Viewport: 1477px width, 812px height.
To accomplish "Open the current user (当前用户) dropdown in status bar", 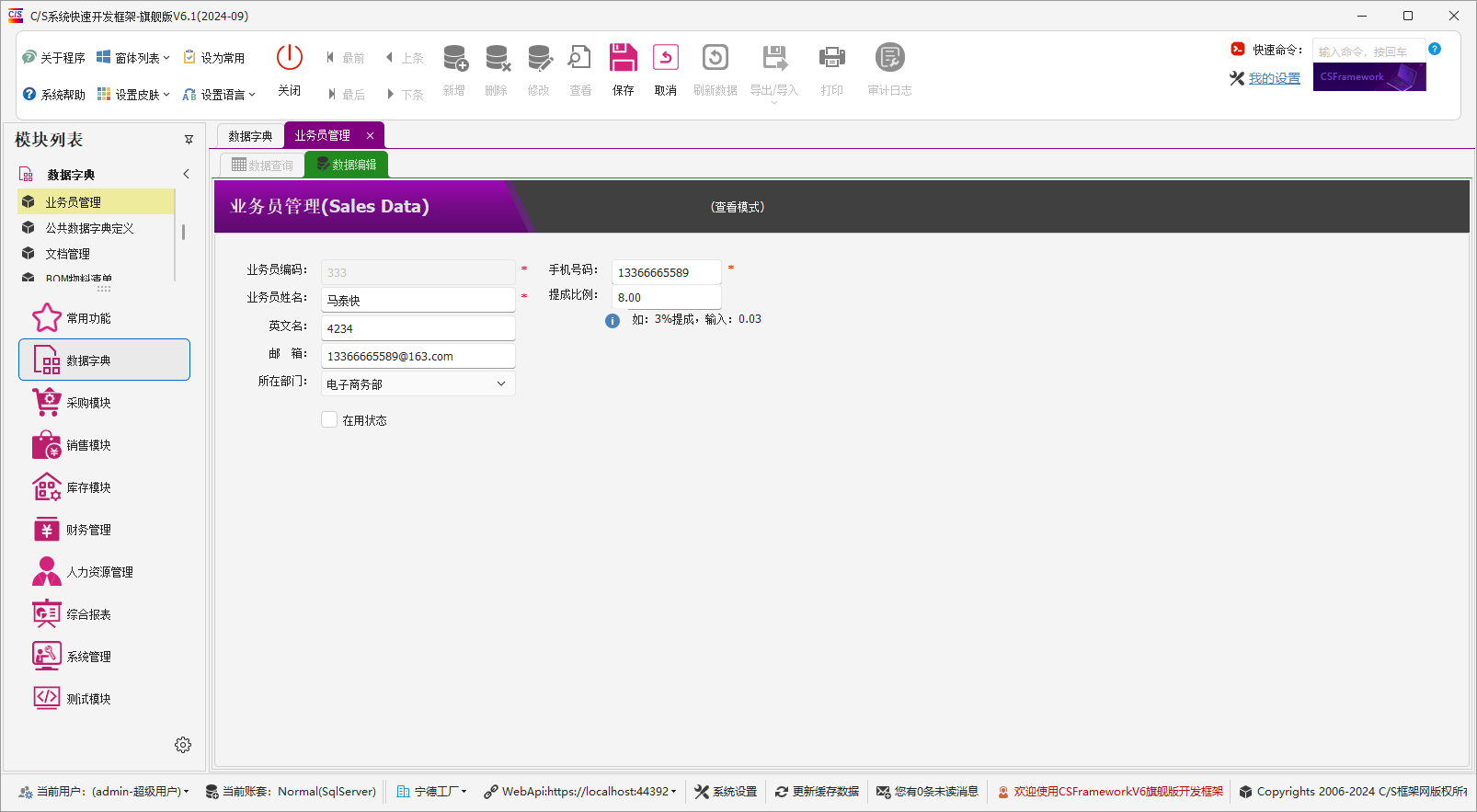I will click(104, 792).
